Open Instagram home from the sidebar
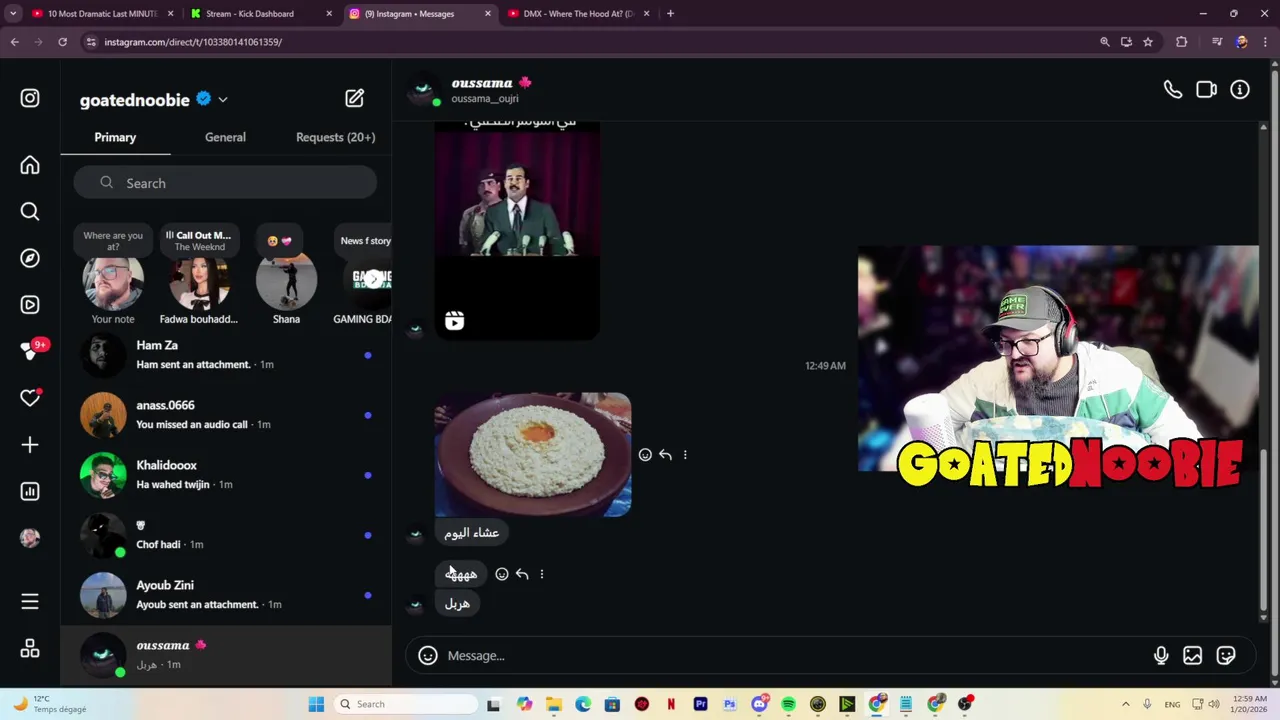The width and height of the screenshot is (1280, 720). (x=30, y=165)
